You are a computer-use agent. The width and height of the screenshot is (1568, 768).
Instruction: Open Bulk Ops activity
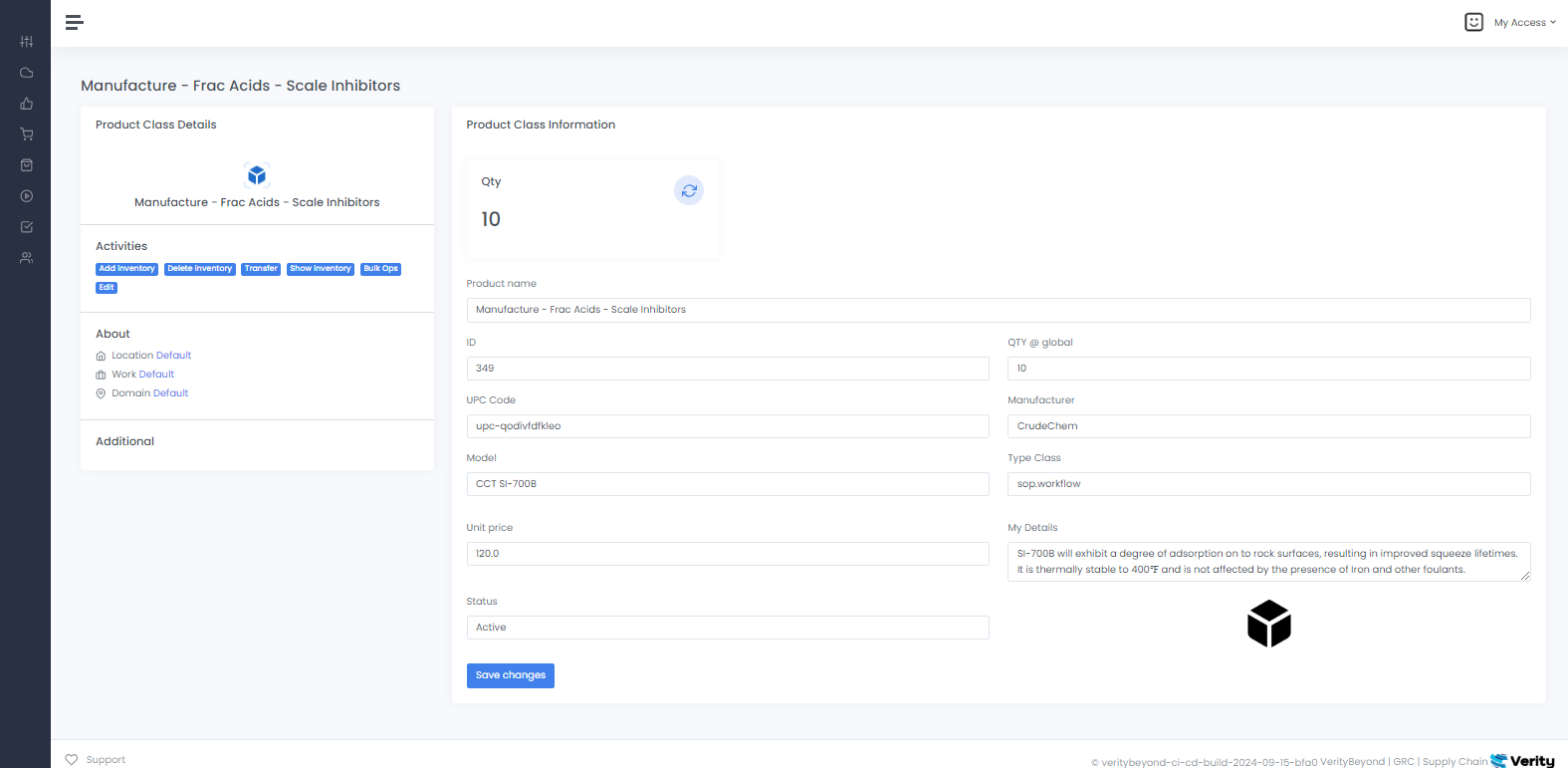[380, 269]
